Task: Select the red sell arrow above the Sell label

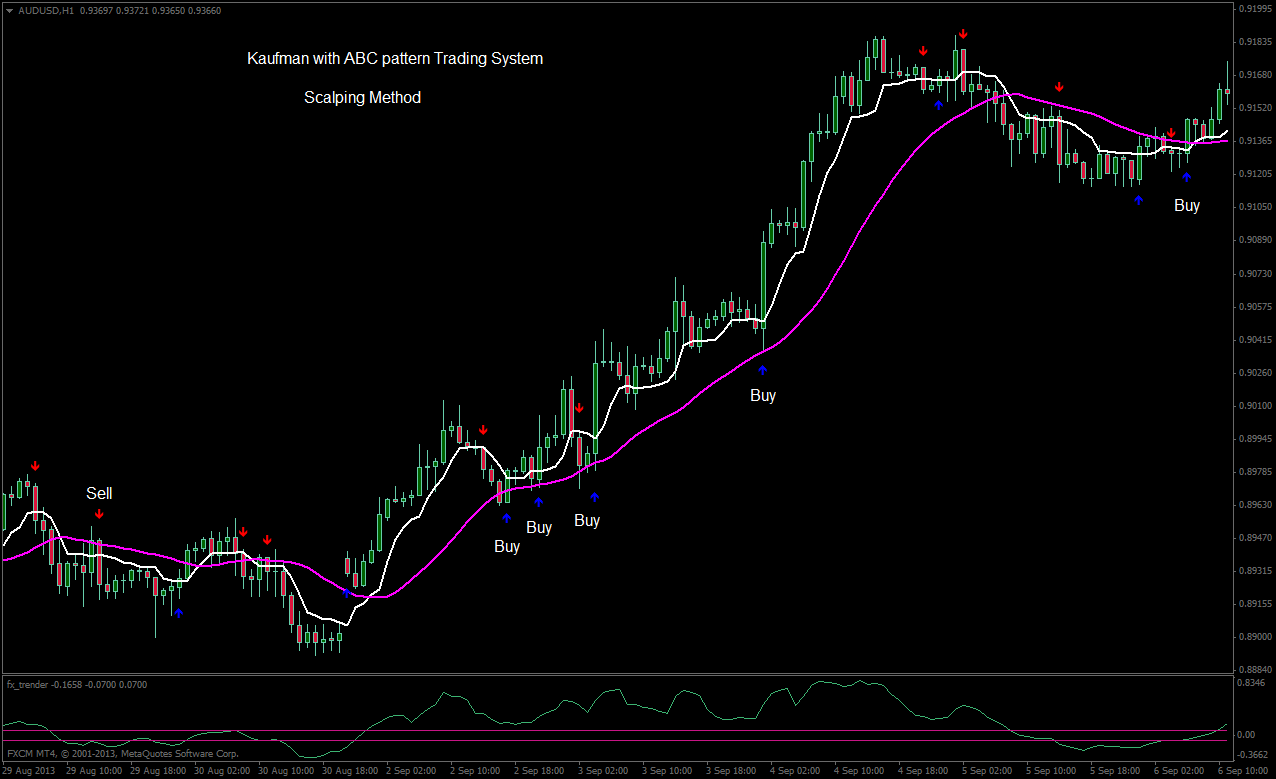Action: point(37,464)
